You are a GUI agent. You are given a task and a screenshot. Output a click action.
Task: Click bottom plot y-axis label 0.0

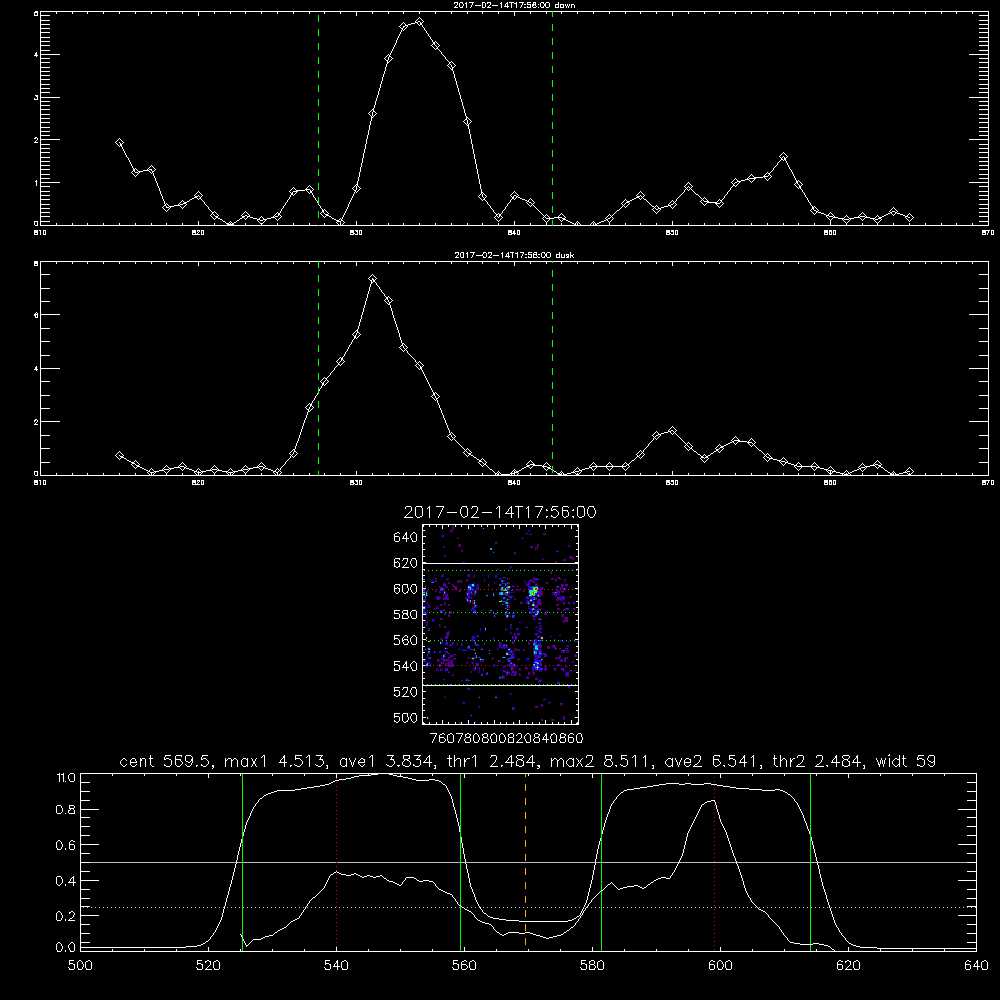click(x=66, y=947)
